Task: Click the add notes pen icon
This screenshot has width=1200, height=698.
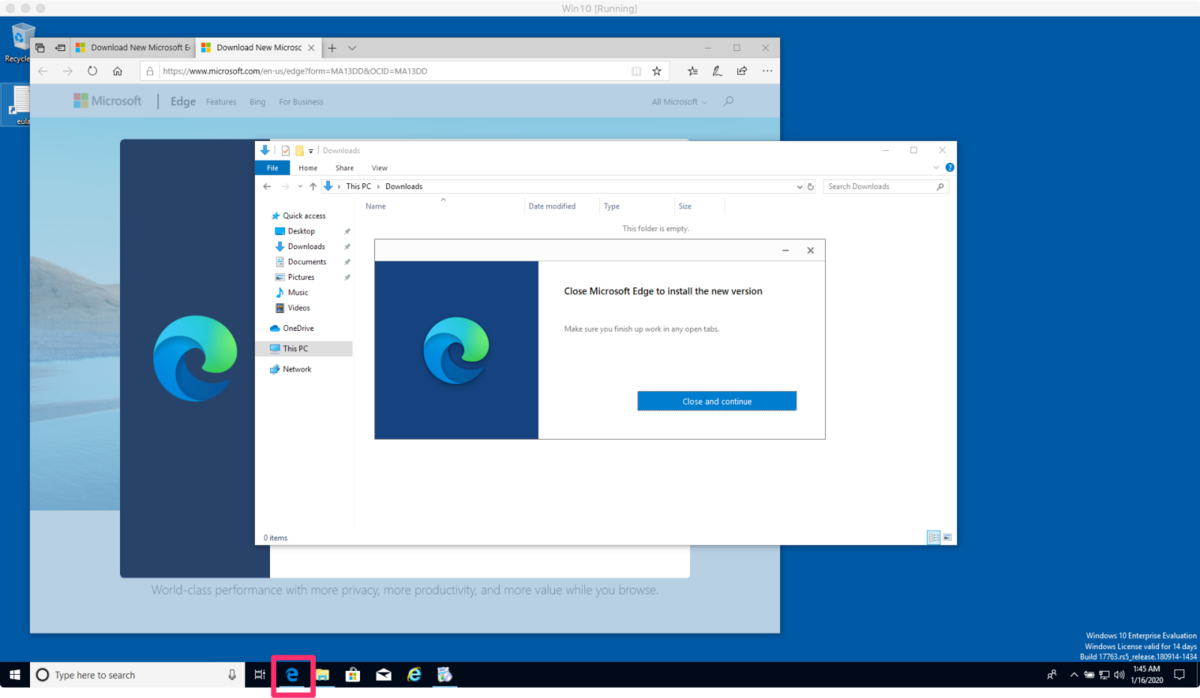Action: 717,71
